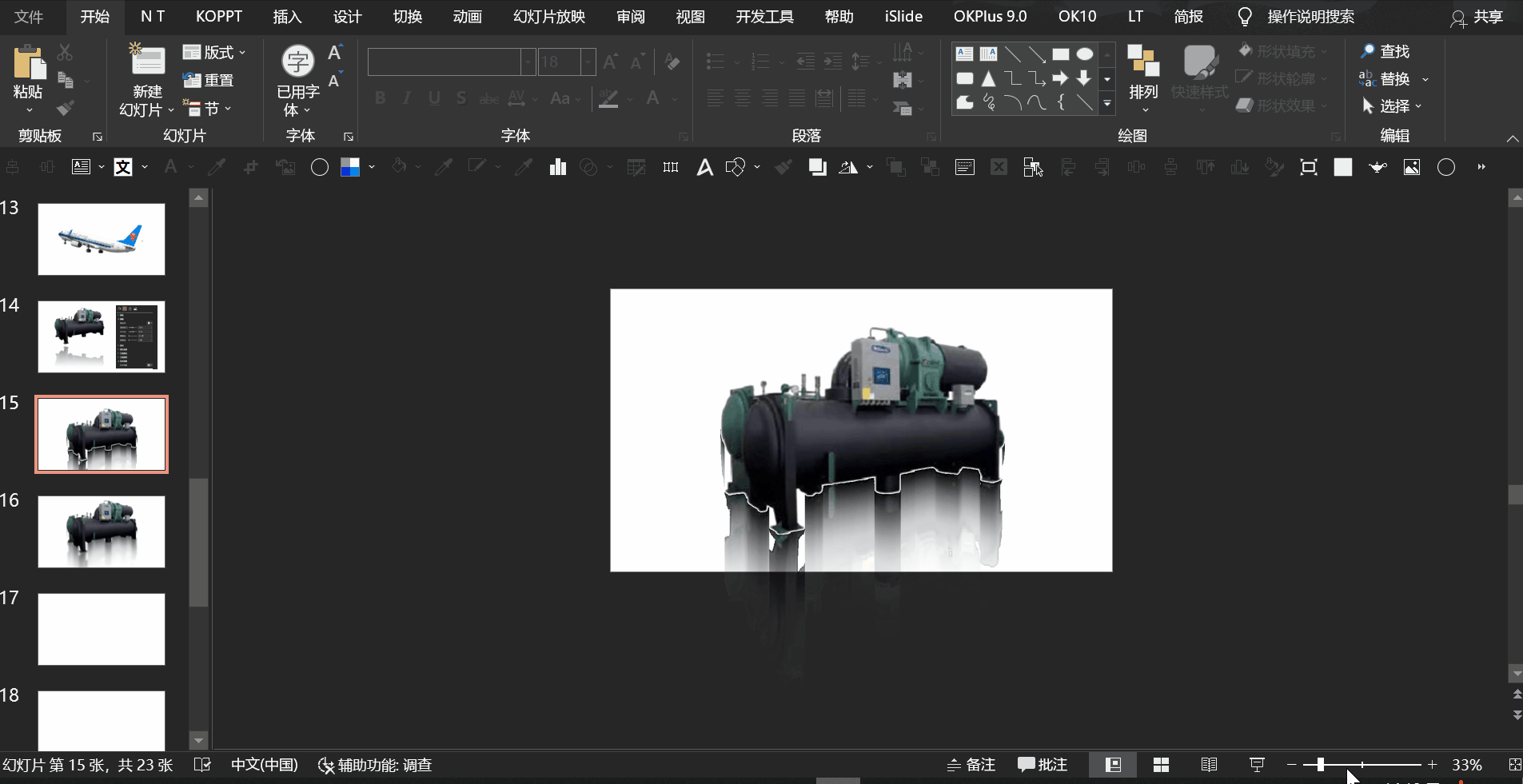
Task: Open the Arrange (排列) tool
Action: pyautogui.click(x=1142, y=76)
